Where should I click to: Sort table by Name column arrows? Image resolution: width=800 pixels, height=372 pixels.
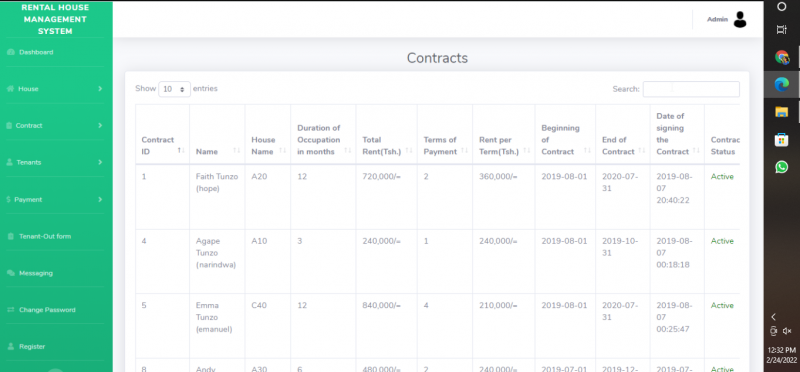click(x=237, y=151)
